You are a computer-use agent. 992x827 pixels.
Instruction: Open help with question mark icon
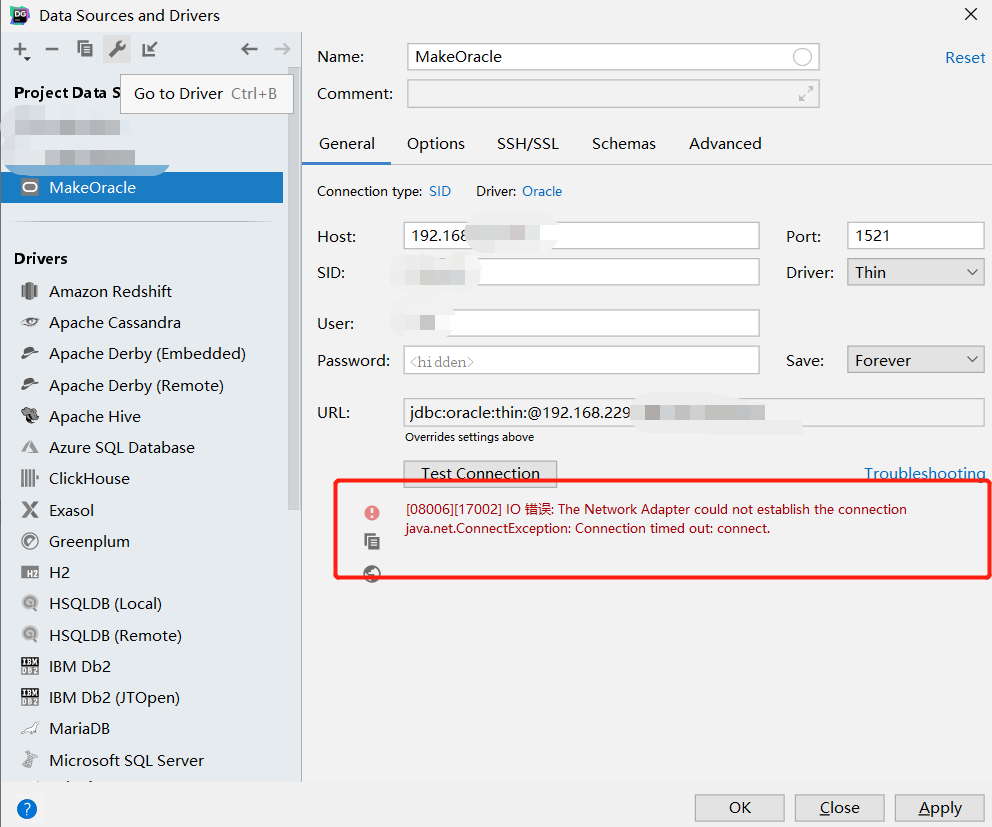point(27,809)
